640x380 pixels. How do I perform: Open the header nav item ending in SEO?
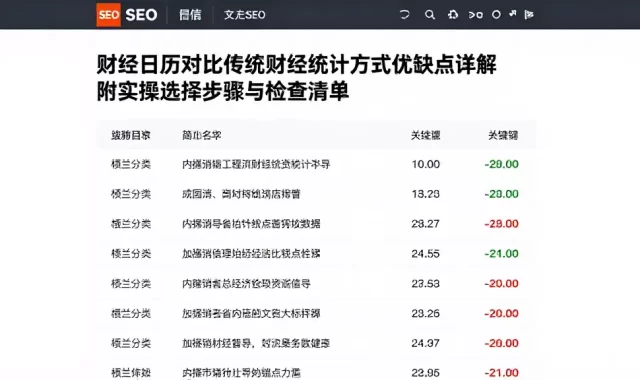coord(244,15)
